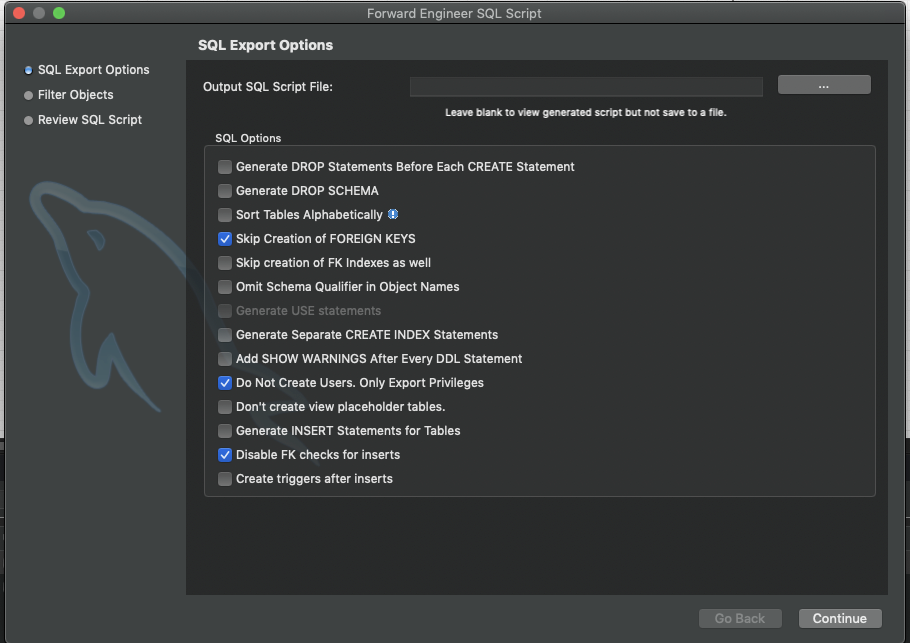This screenshot has height=643, width=910.
Task: Tick Don't create view placeholder tables
Action: [225, 407]
